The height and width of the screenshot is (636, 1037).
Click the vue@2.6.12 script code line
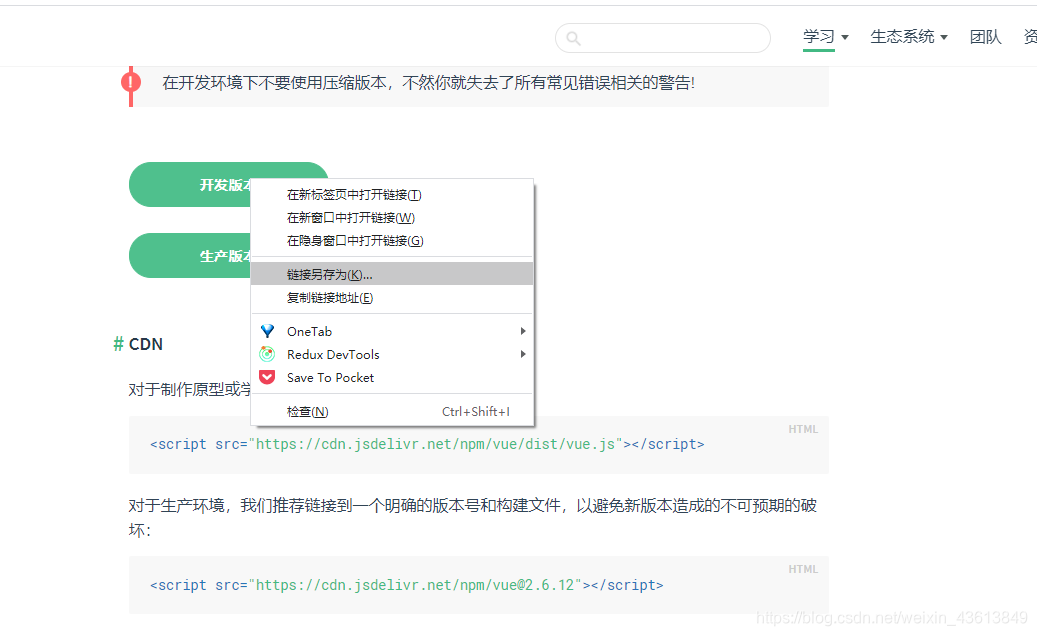point(407,585)
